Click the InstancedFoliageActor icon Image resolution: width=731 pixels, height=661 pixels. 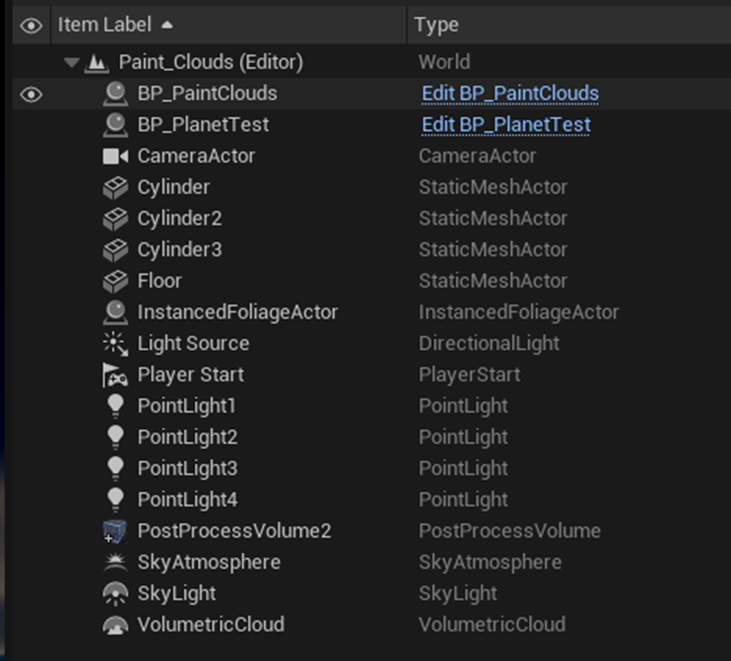point(115,312)
